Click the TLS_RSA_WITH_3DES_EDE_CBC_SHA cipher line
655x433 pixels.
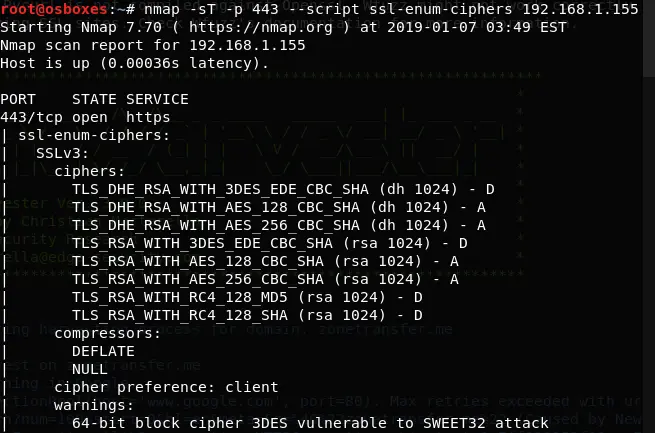(269, 243)
